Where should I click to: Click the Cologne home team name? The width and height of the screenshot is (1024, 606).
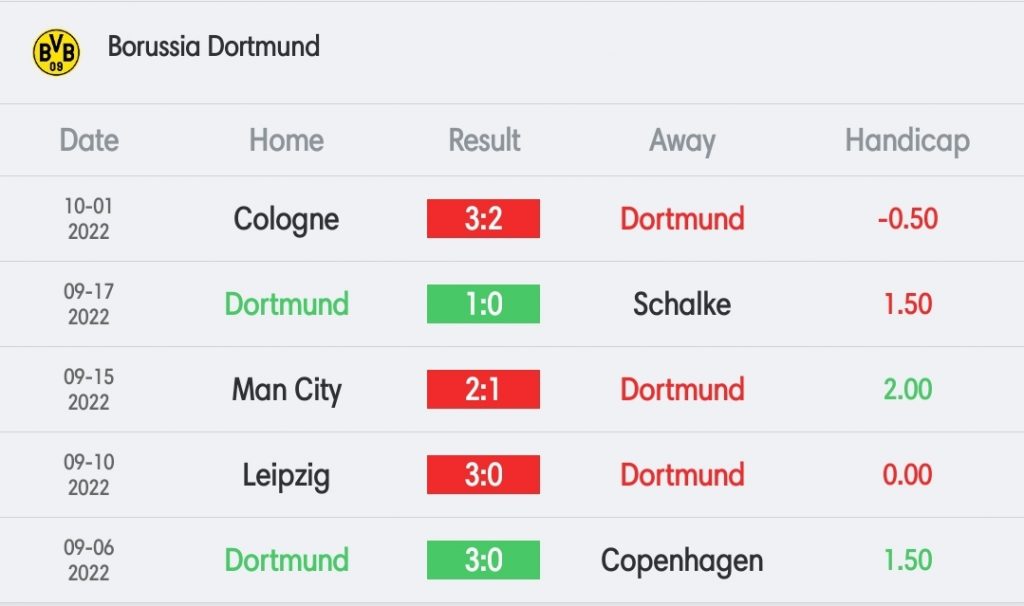click(x=286, y=220)
